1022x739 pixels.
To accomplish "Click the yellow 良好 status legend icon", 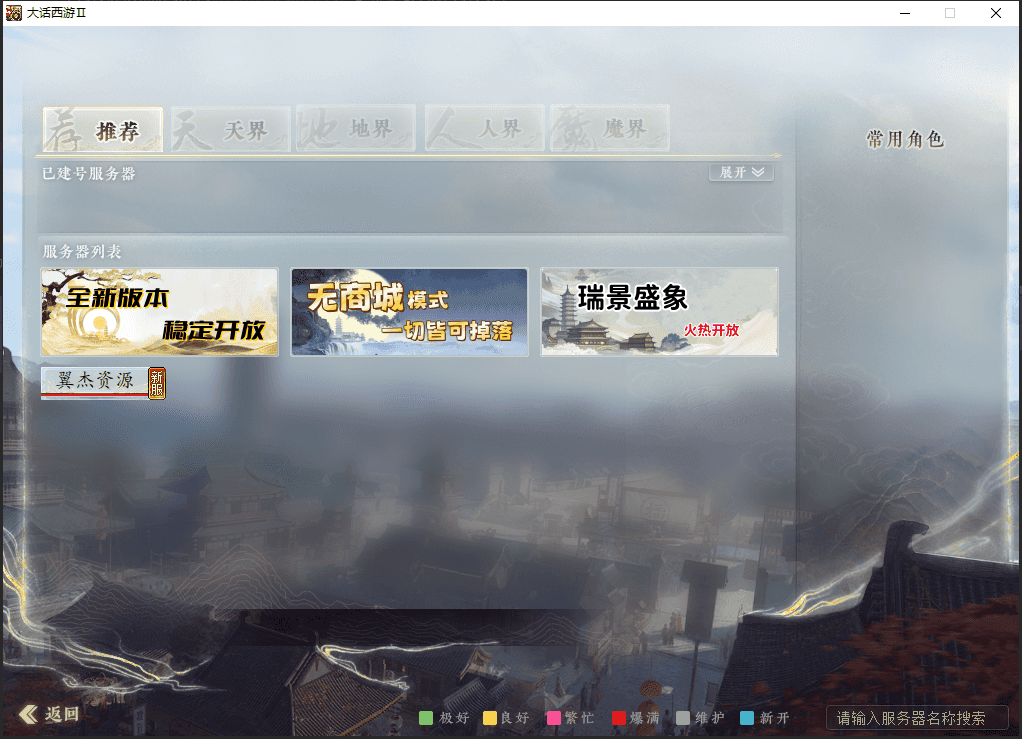I will pos(490,718).
